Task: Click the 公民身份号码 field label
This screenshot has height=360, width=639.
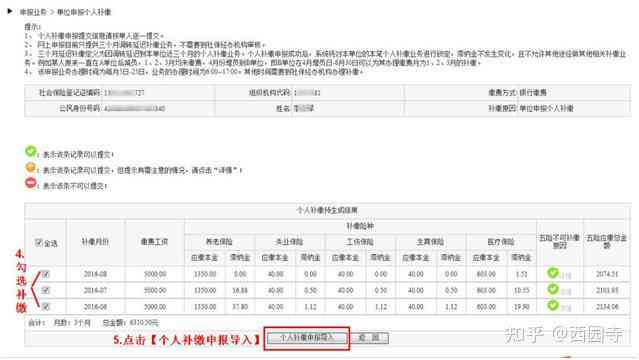Action: [80, 108]
